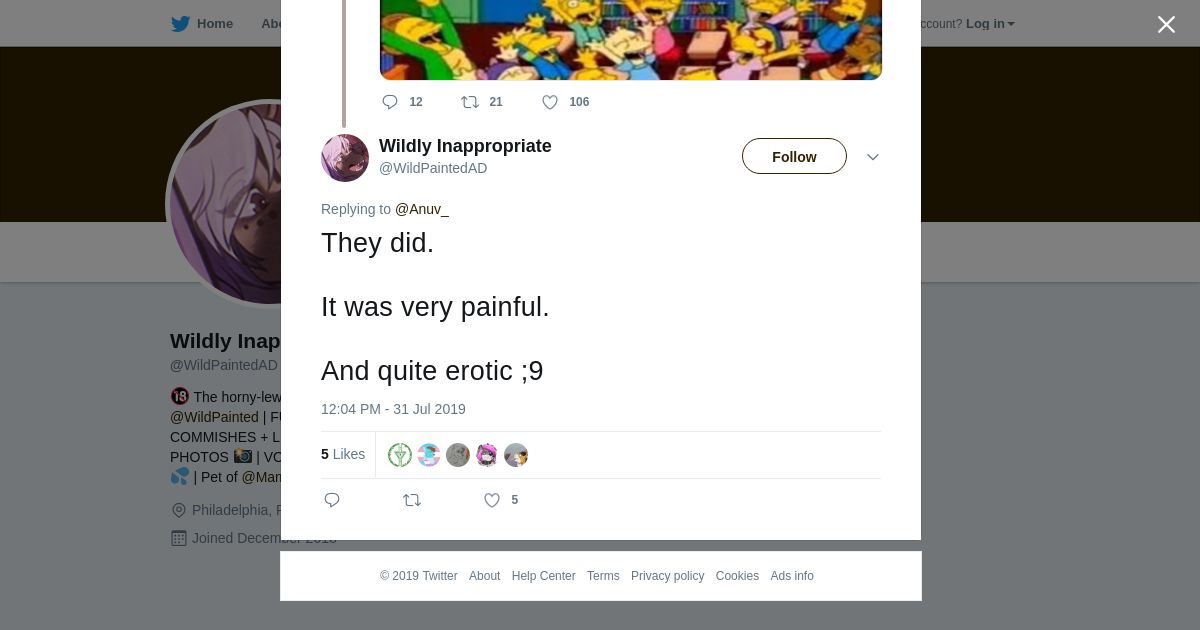The image size is (1200, 630).
Task: Click the Twitter bird Home icon
Action: pos(181,24)
